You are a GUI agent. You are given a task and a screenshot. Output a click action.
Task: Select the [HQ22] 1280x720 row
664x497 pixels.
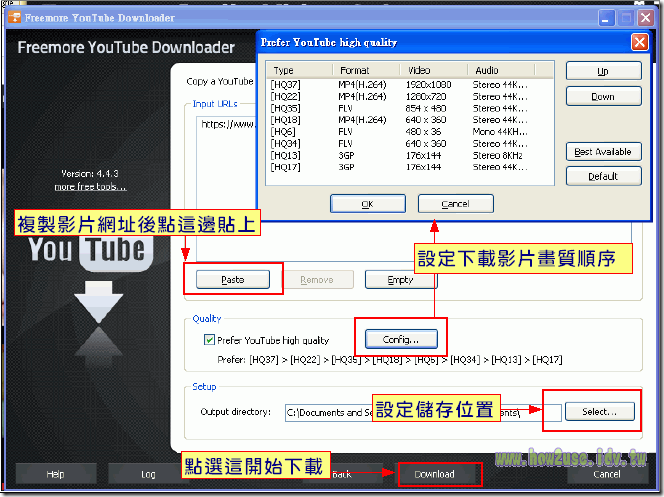point(400,95)
